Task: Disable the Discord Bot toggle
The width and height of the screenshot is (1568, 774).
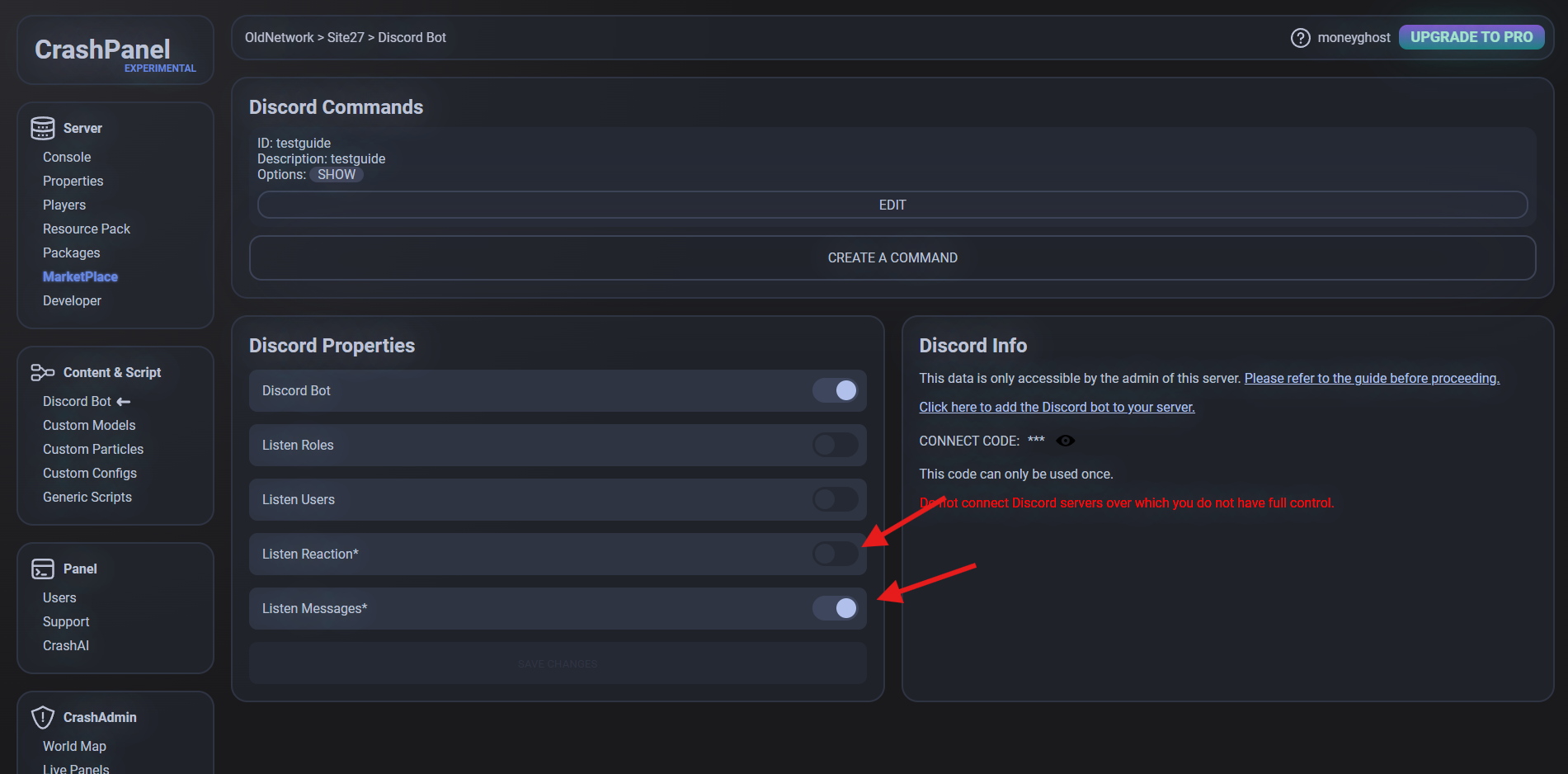Action: [836, 390]
